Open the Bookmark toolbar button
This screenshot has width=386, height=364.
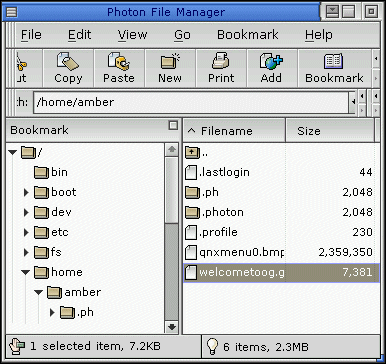point(334,68)
